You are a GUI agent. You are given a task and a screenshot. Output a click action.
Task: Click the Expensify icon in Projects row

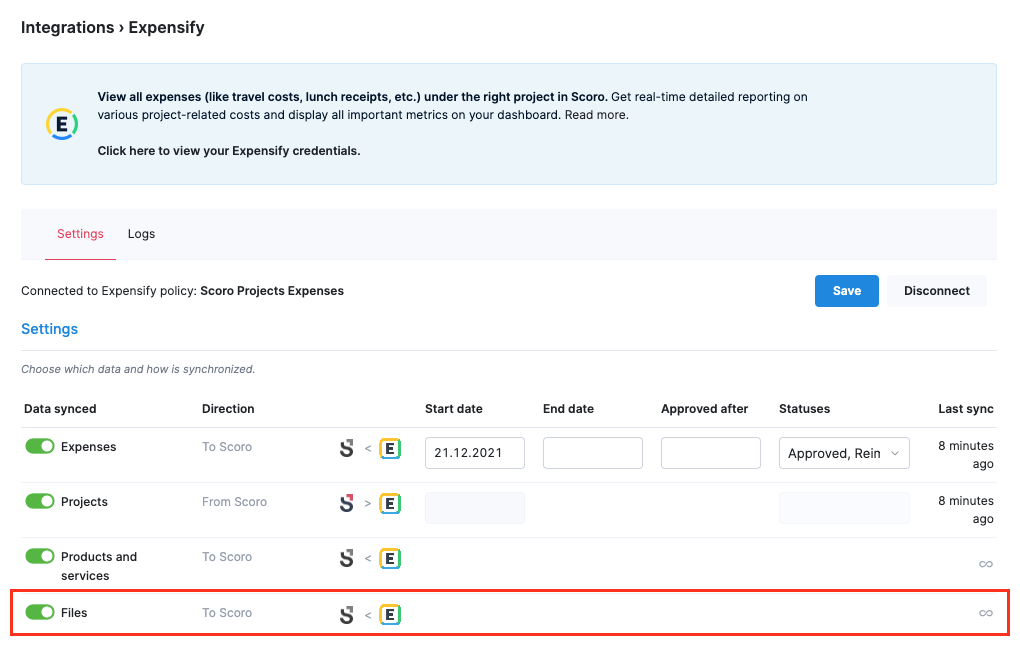click(390, 503)
